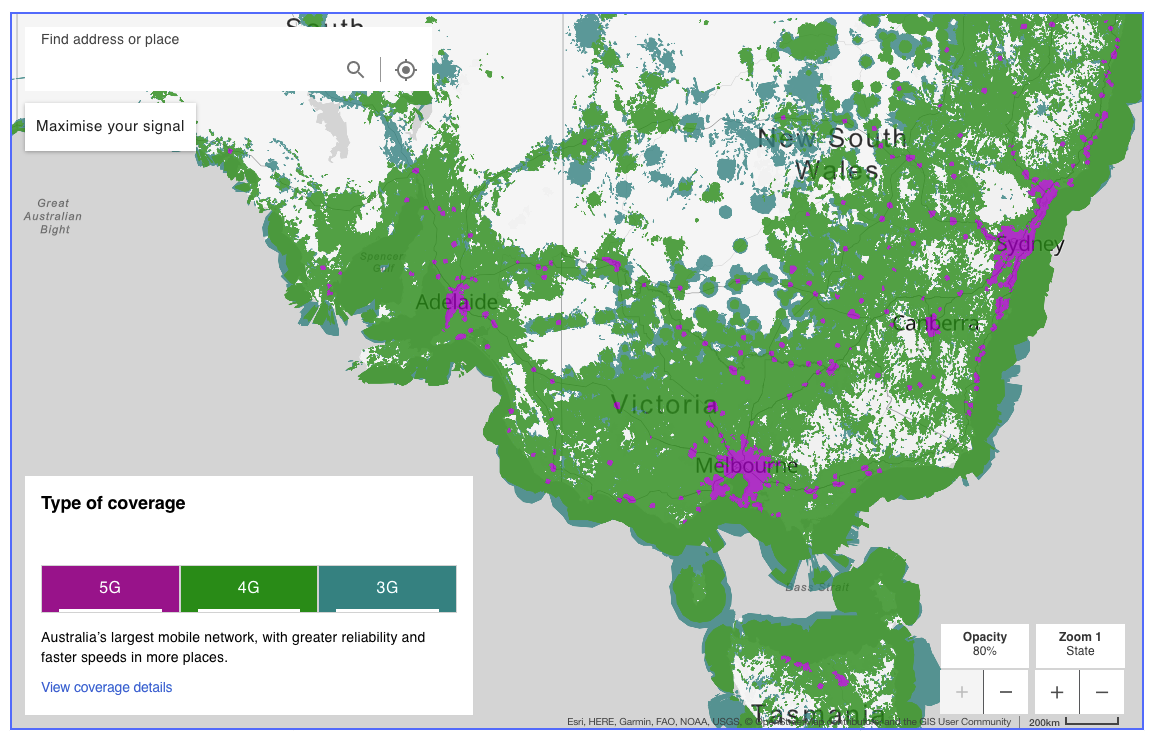Click the Victoria state label
This screenshot has height=744, width=1162.
tap(665, 405)
